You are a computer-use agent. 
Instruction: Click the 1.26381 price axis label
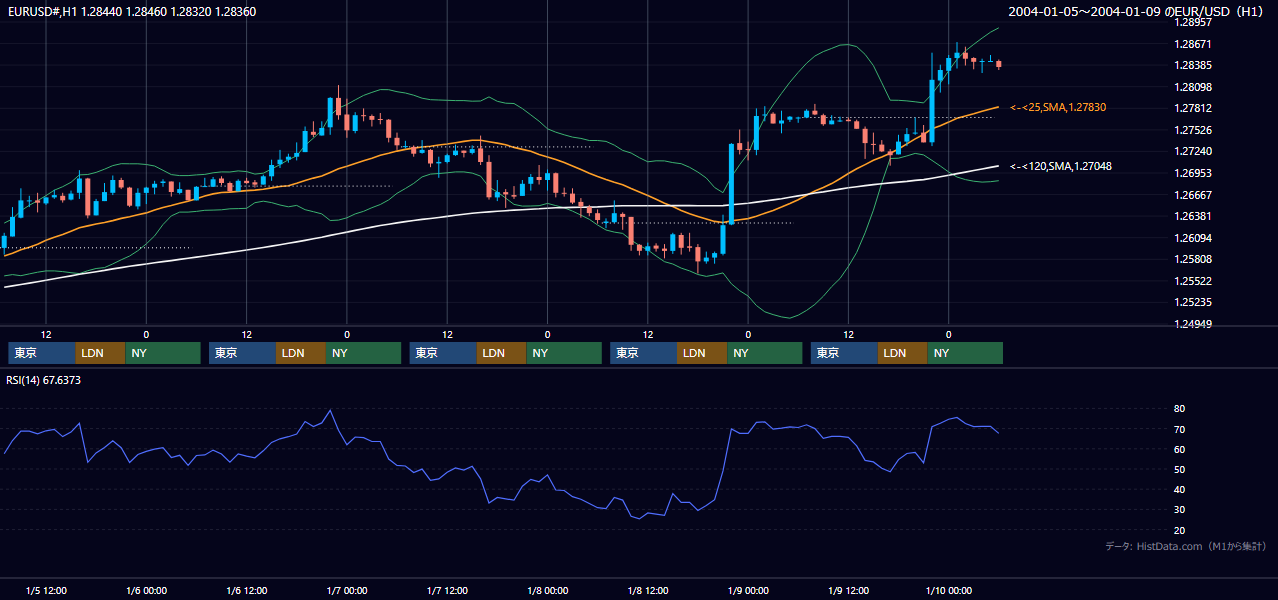1193,216
